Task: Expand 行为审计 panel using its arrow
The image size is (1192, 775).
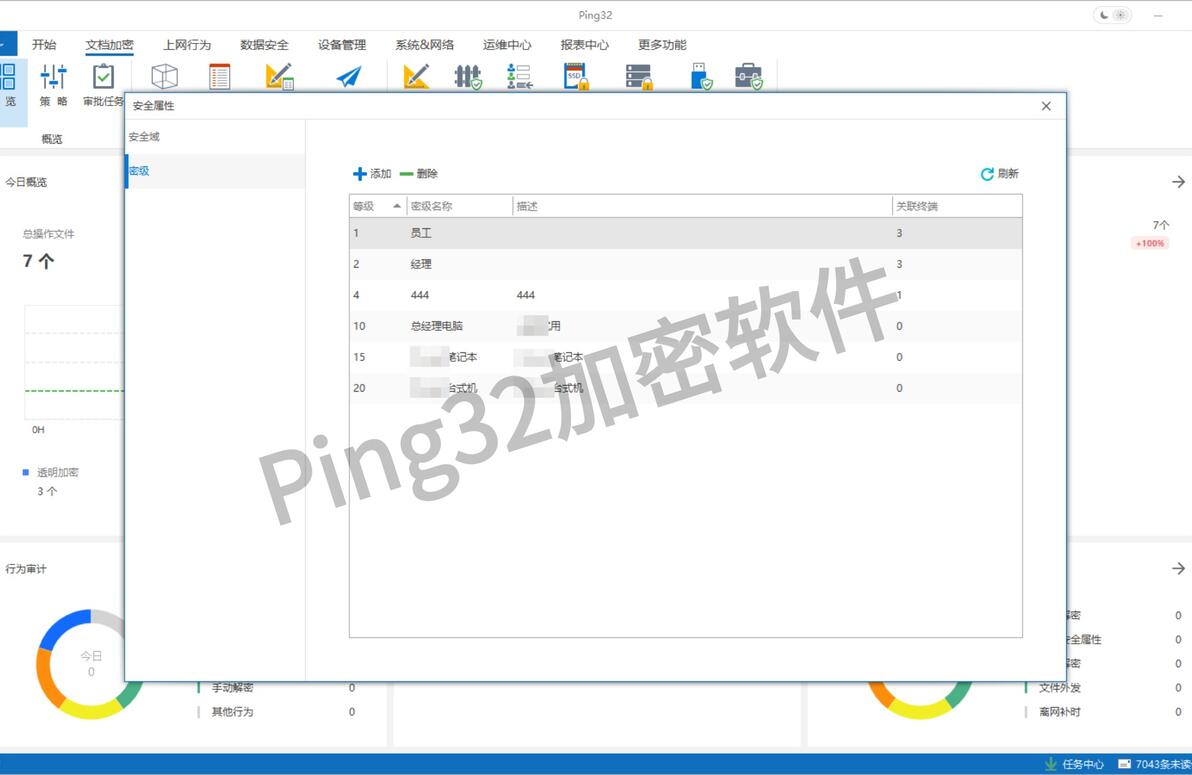Action: pos(1178,568)
